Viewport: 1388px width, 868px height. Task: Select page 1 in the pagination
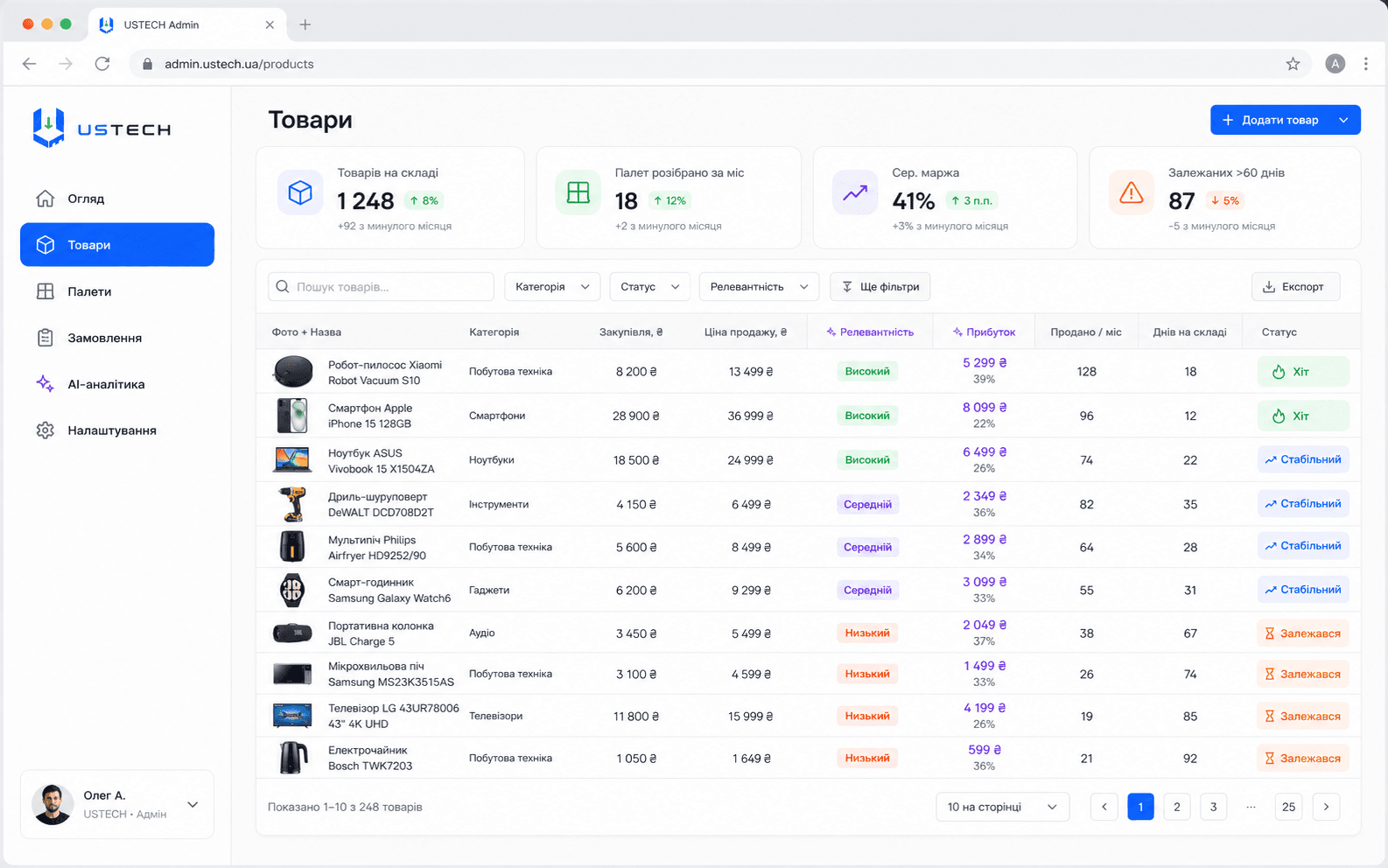(1140, 807)
